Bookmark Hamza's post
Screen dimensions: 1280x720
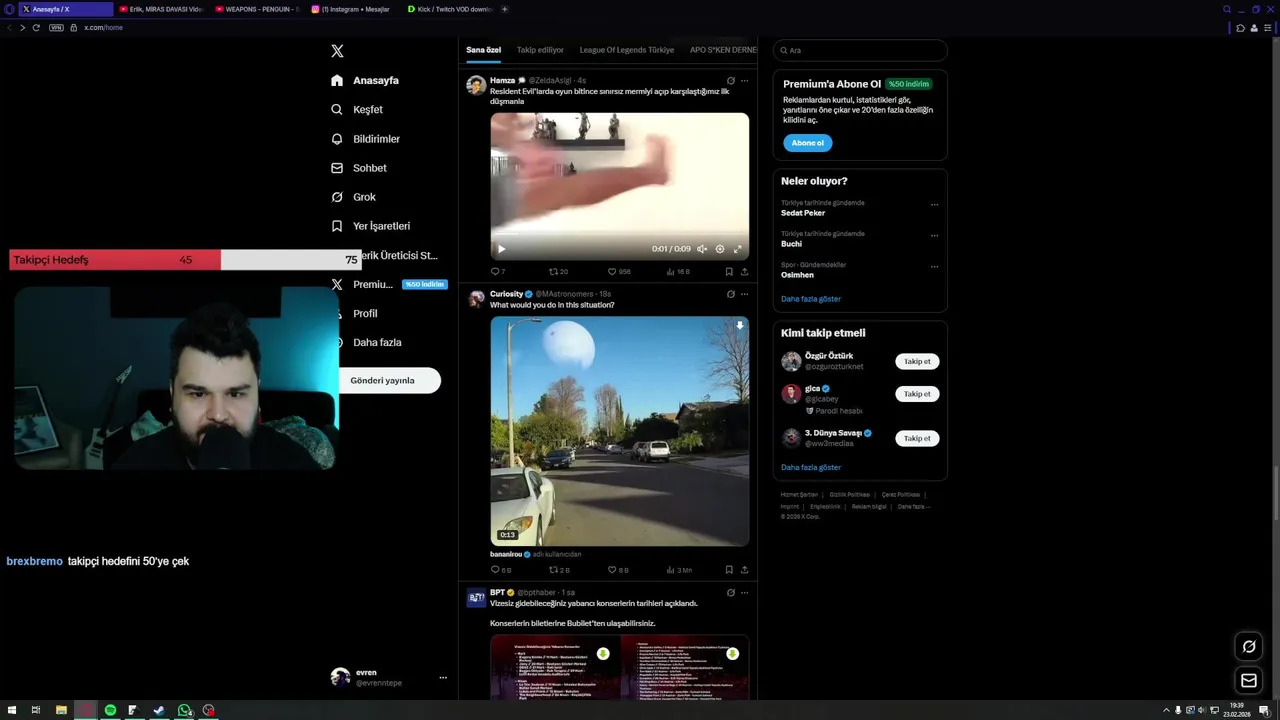pos(729,272)
